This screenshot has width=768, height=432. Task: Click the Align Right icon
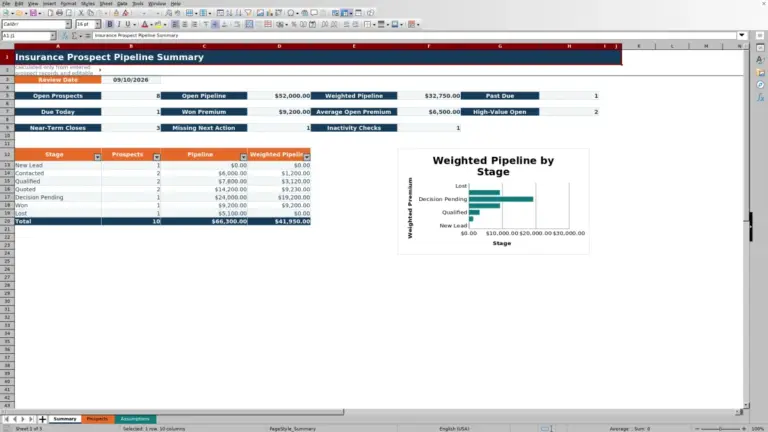[194, 24]
